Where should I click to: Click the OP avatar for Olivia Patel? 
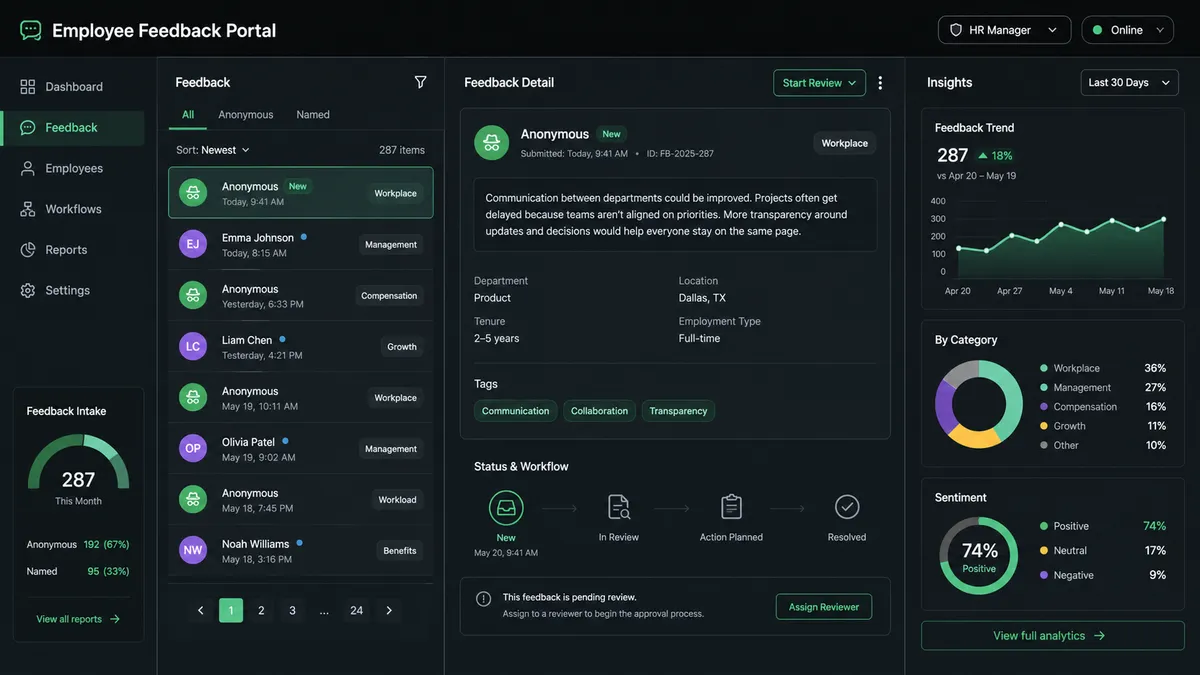[x=193, y=448]
